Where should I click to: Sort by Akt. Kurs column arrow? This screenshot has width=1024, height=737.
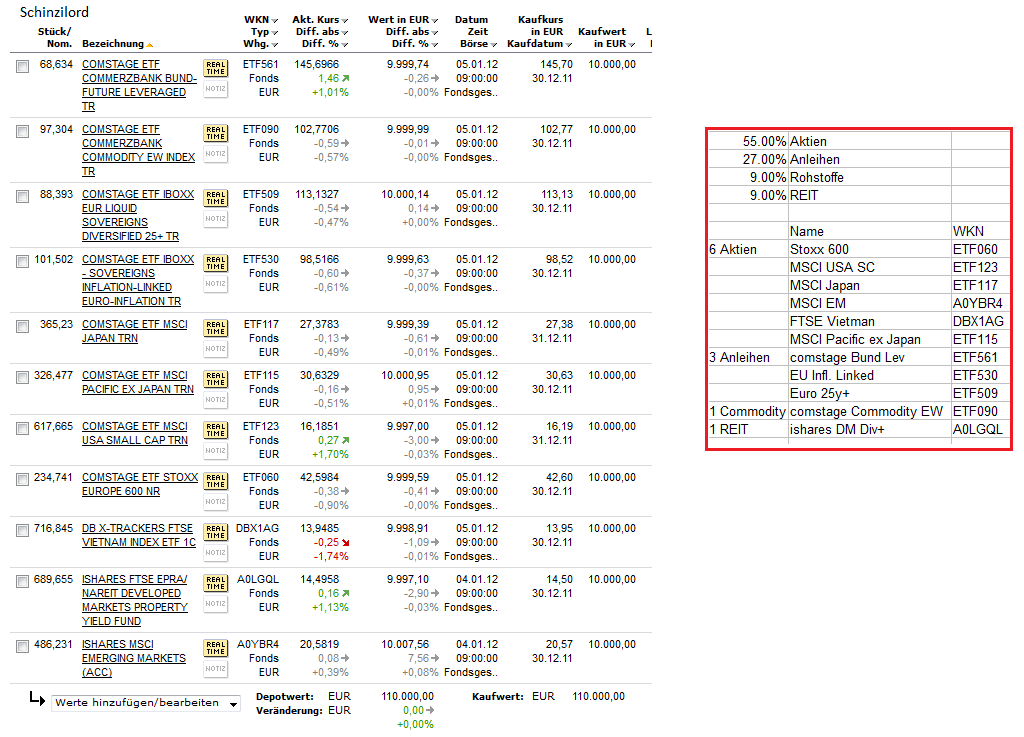pyautogui.click(x=345, y=21)
